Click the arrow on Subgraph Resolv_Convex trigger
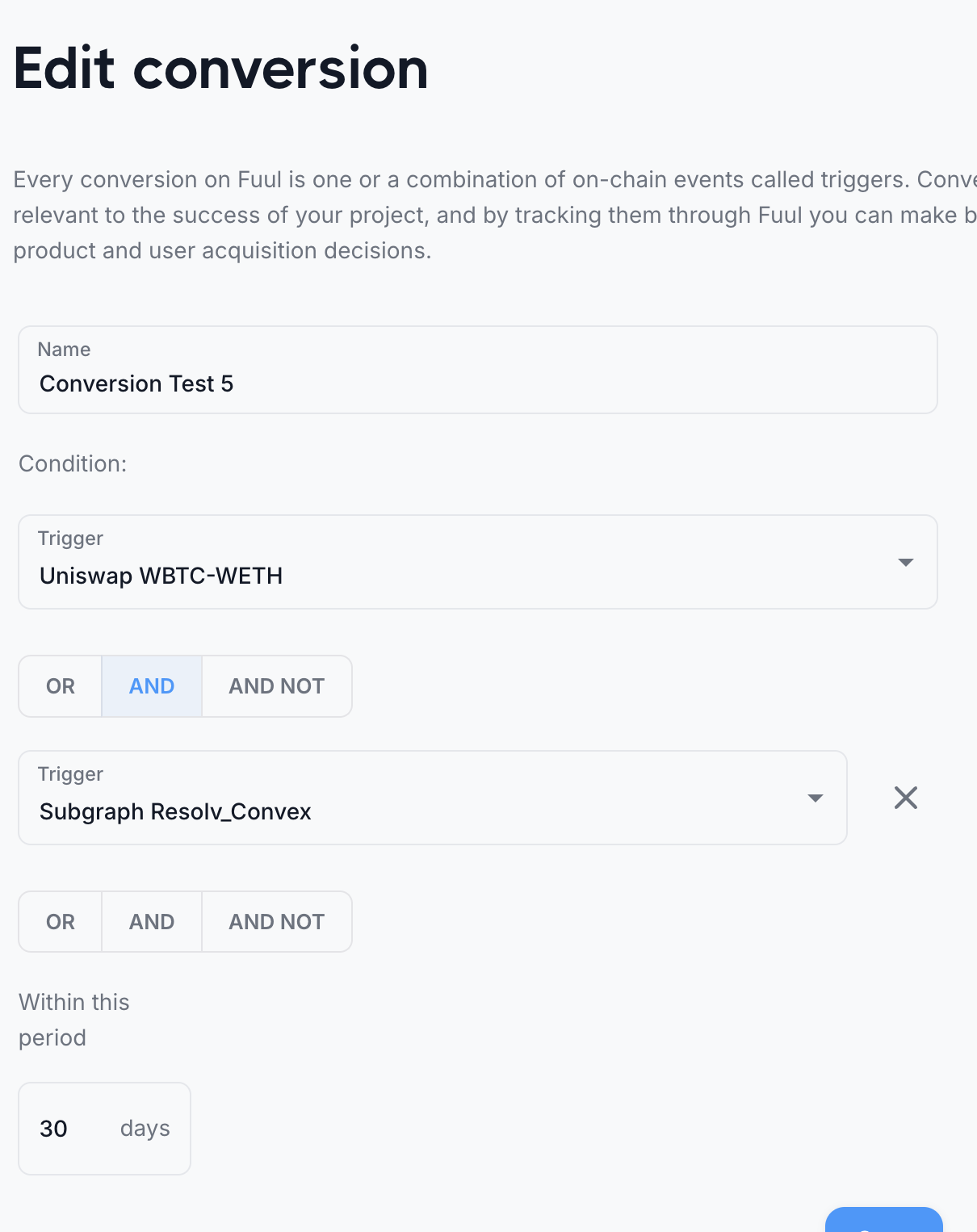The width and height of the screenshot is (977, 1232). pyautogui.click(x=816, y=798)
